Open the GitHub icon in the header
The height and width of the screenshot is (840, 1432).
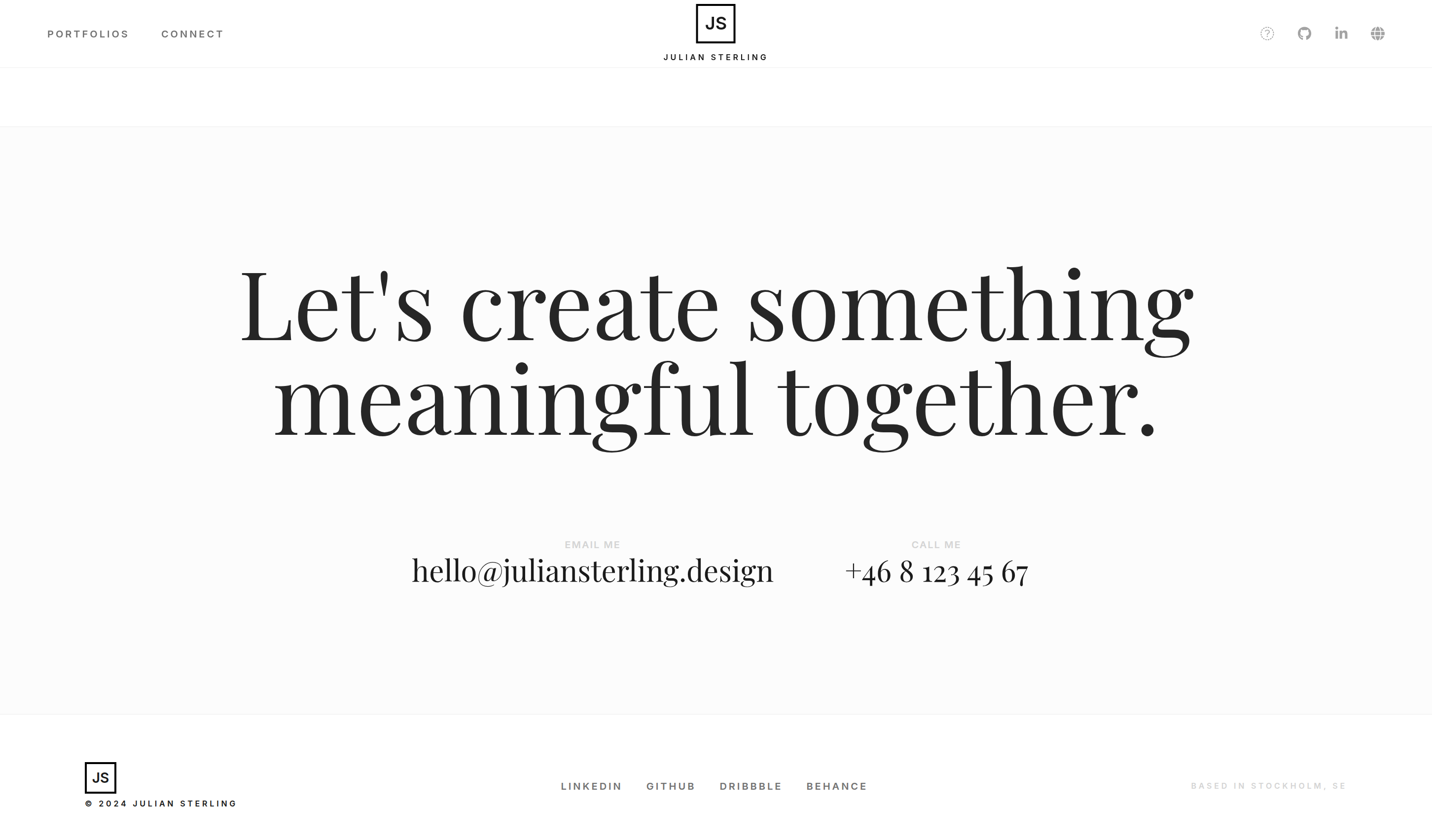coord(1304,34)
